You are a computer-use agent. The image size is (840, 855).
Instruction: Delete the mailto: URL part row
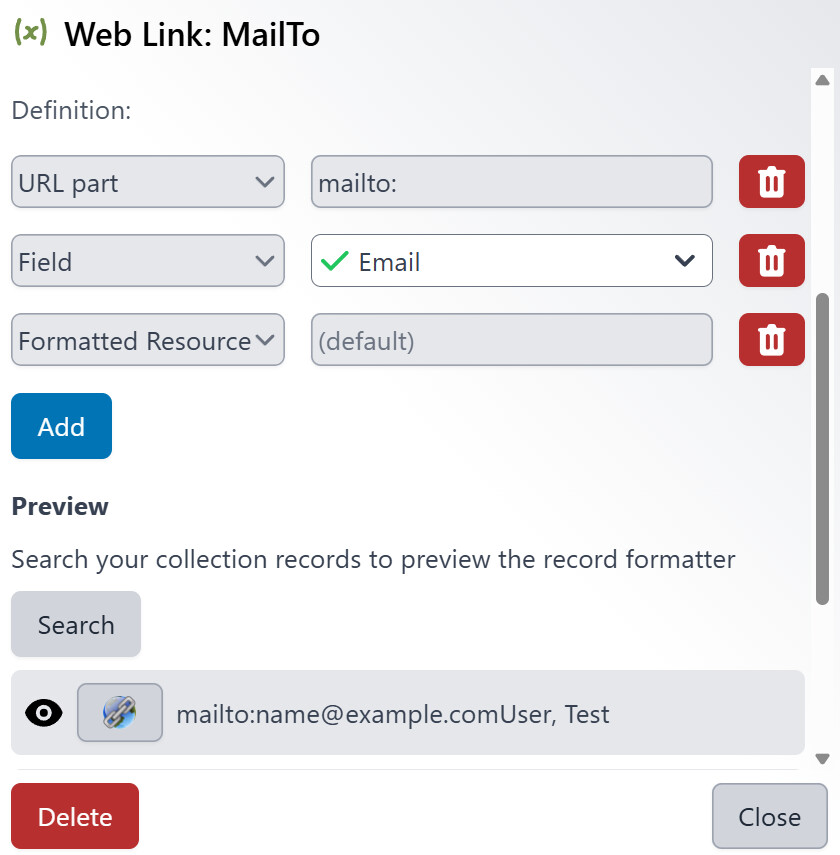[771, 182]
